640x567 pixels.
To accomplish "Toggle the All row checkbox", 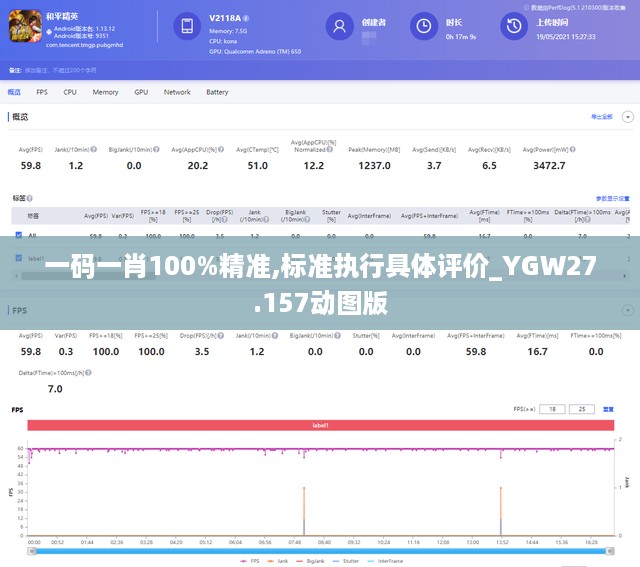I will pyautogui.click(x=18, y=236).
